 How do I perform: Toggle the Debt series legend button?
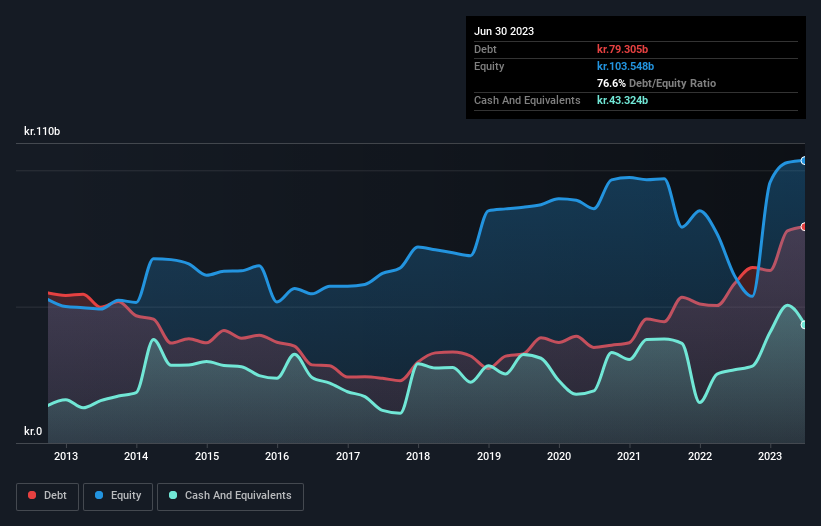(x=48, y=496)
